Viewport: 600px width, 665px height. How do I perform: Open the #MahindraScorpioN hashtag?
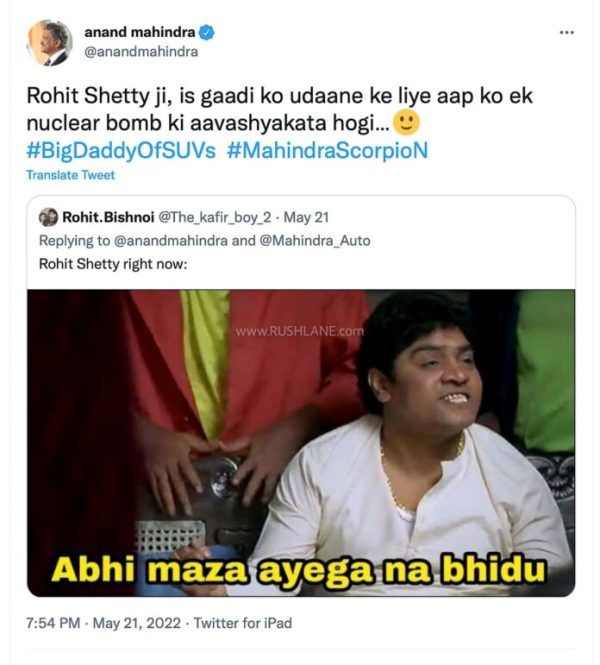pos(327,151)
